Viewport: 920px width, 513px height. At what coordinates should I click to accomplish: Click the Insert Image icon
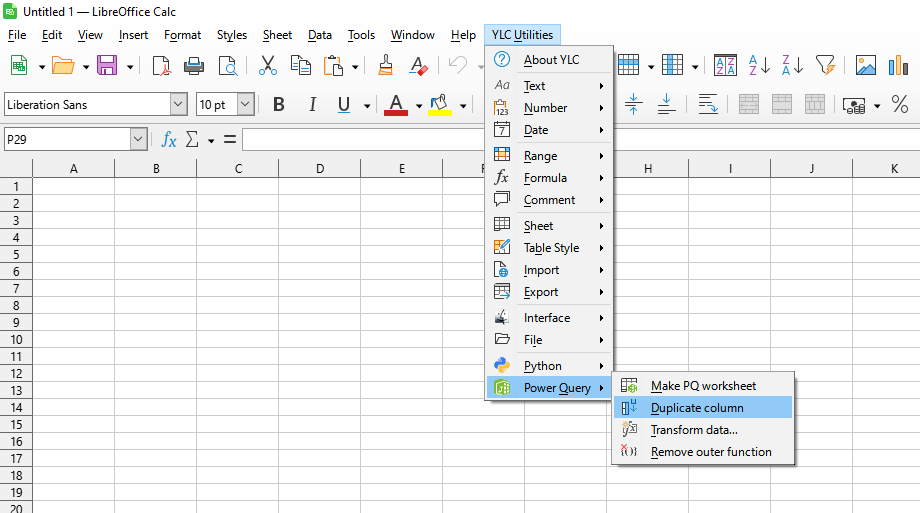(865, 65)
